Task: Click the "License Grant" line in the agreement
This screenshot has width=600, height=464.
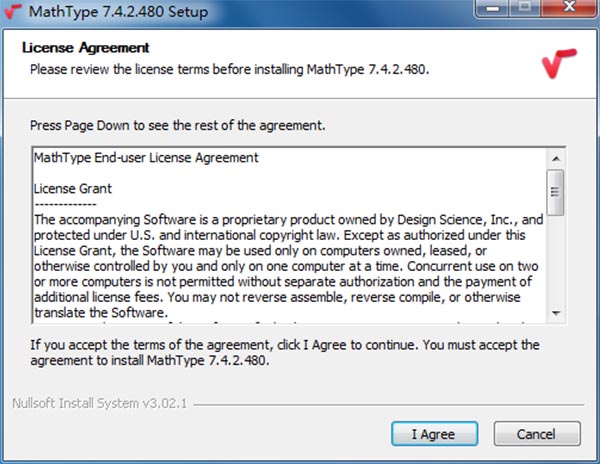Action: [x=73, y=188]
